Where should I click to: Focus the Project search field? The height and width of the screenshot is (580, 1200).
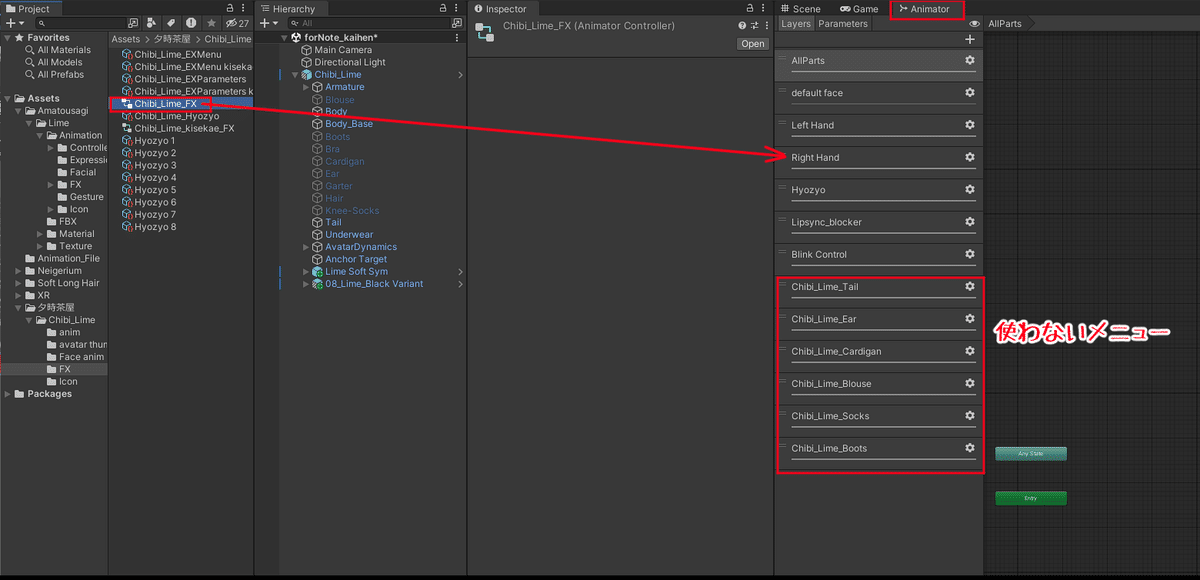pos(80,23)
